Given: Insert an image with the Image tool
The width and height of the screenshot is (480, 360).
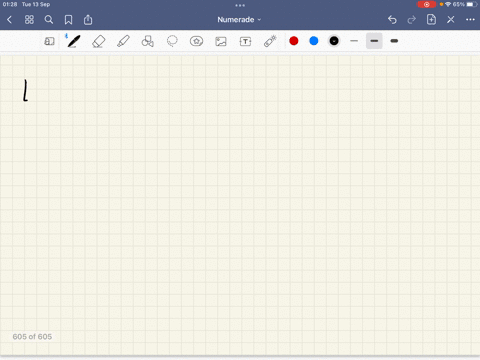Looking at the screenshot, I should click(221, 41).
